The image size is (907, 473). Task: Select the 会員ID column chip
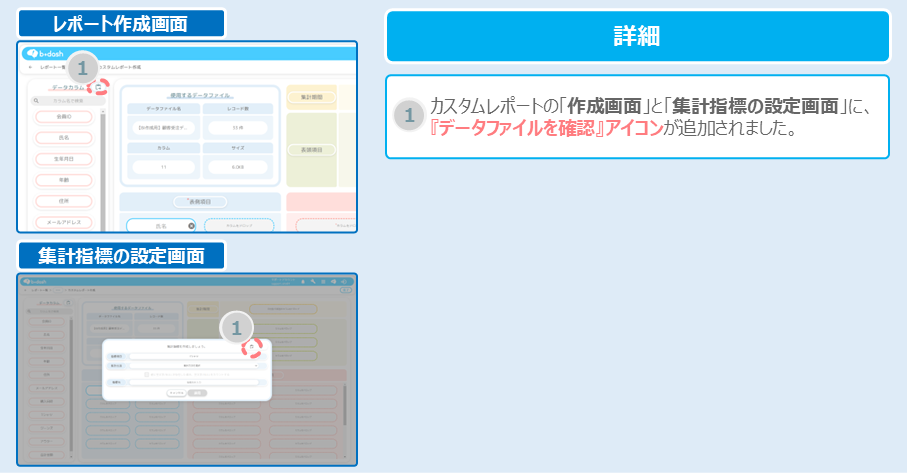pyautogui.click(x=64, y=117)
